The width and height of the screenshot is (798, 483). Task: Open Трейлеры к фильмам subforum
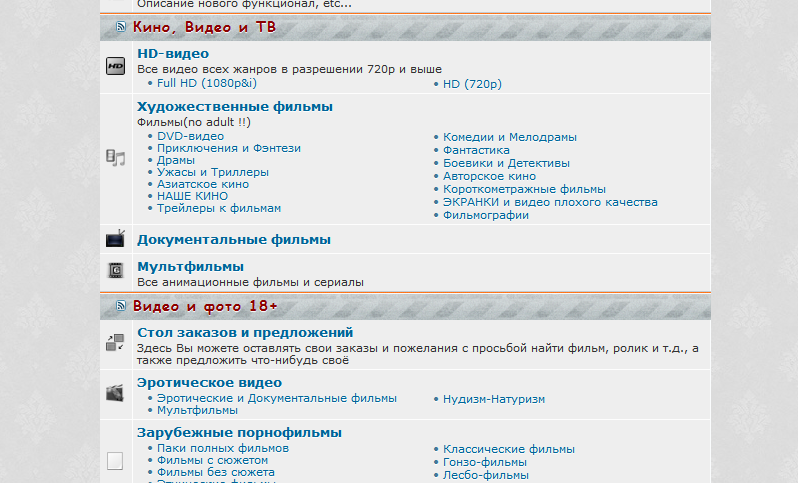(219, 208)
